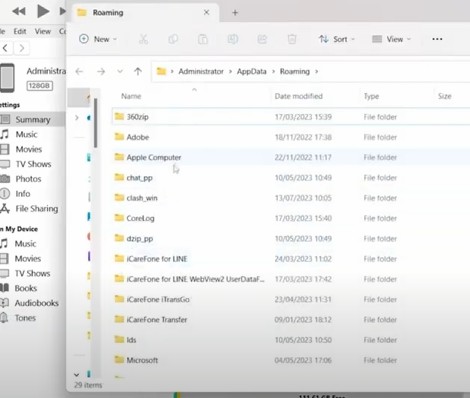
Task: Click the Delete trash icon in Explorer toolbar
Action: pyautogui.click(x=292, y=39)
